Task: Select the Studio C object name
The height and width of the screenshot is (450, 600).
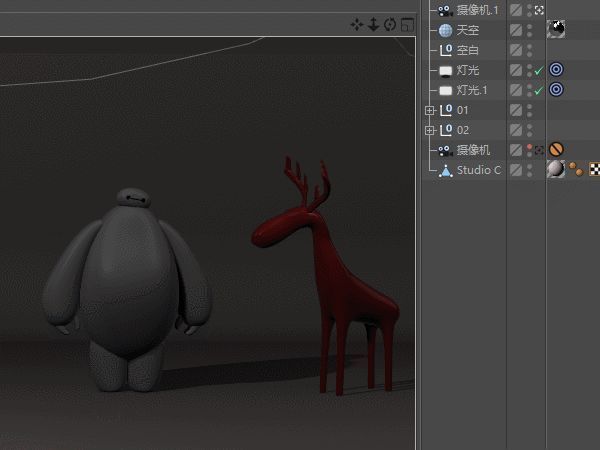Action: click(479, 170)
